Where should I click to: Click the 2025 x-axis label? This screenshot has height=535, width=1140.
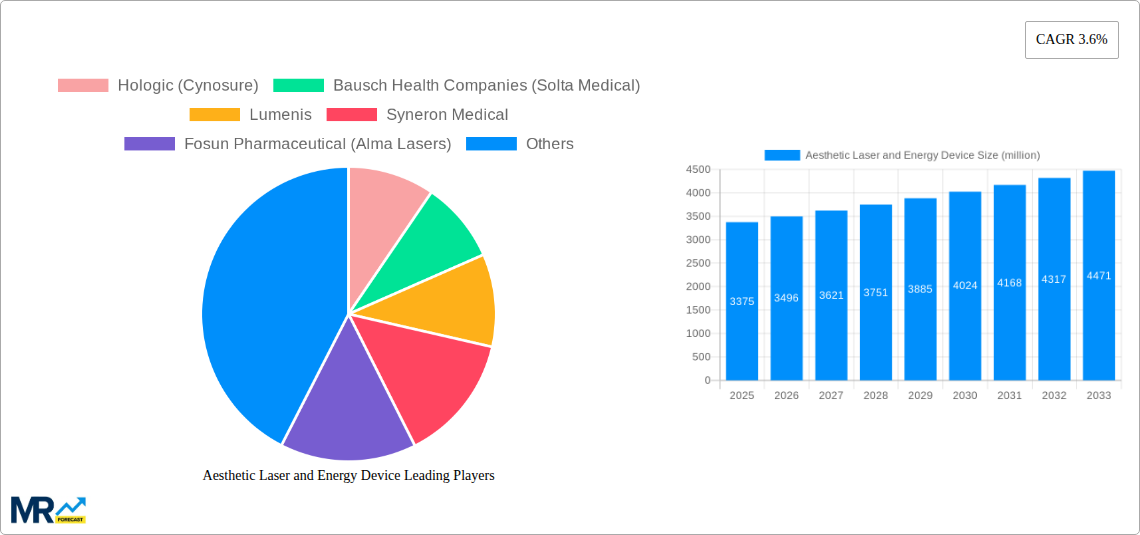click(x=742, y=395)
